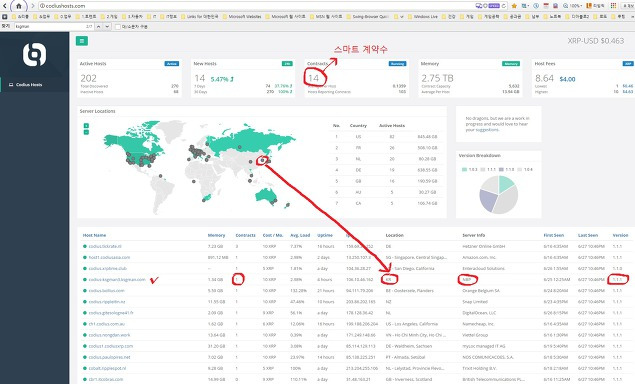635x384 pixels.
Task: Sort table by Memory column header
Action: point(216,235)
